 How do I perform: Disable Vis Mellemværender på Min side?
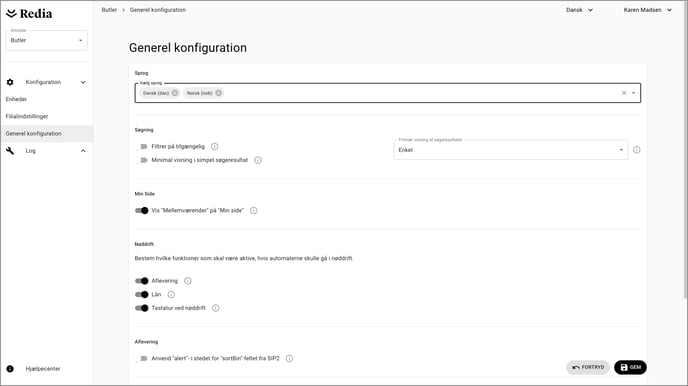tap(141, 211)
